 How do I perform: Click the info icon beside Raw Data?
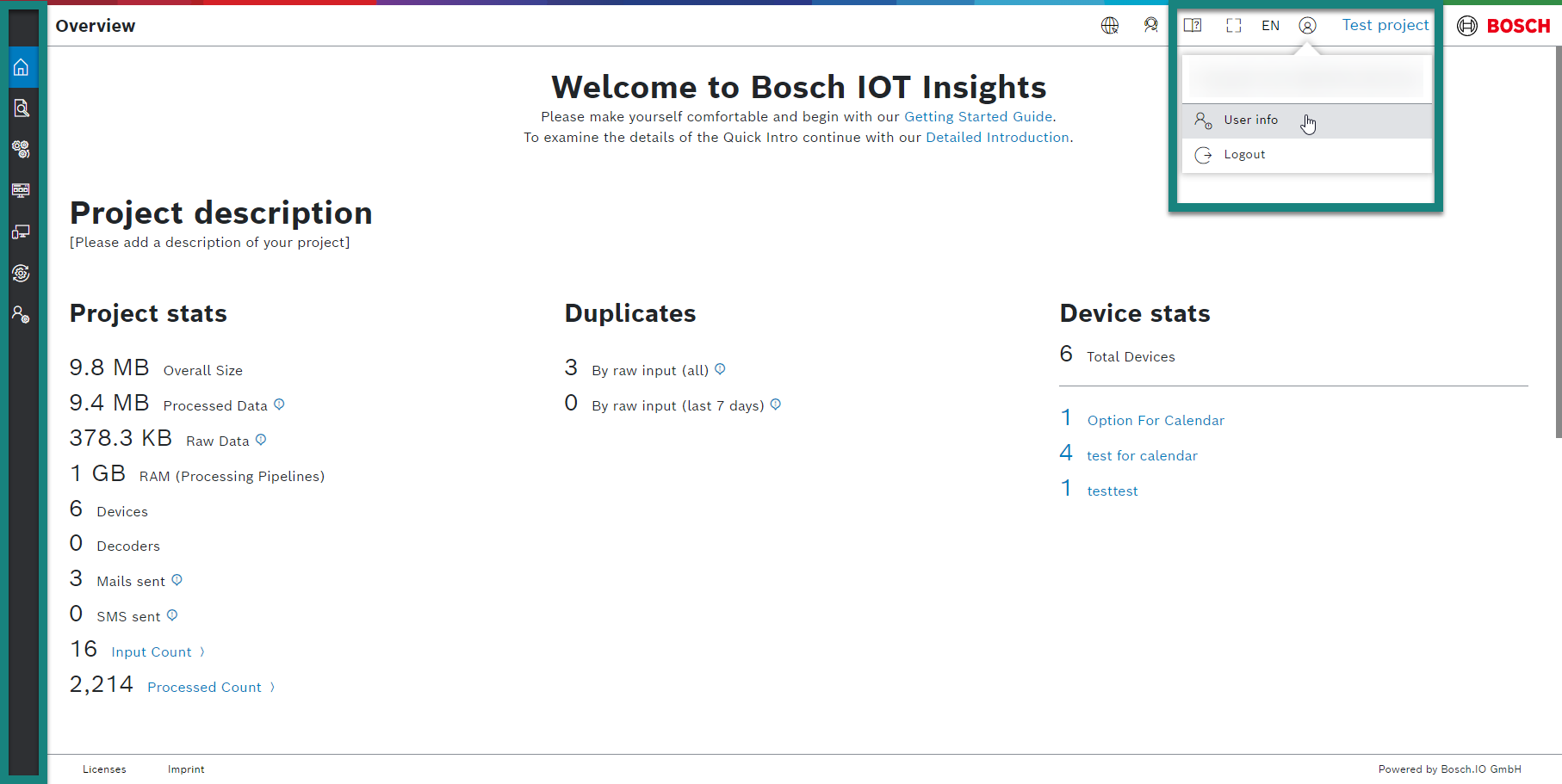[261, 440]
